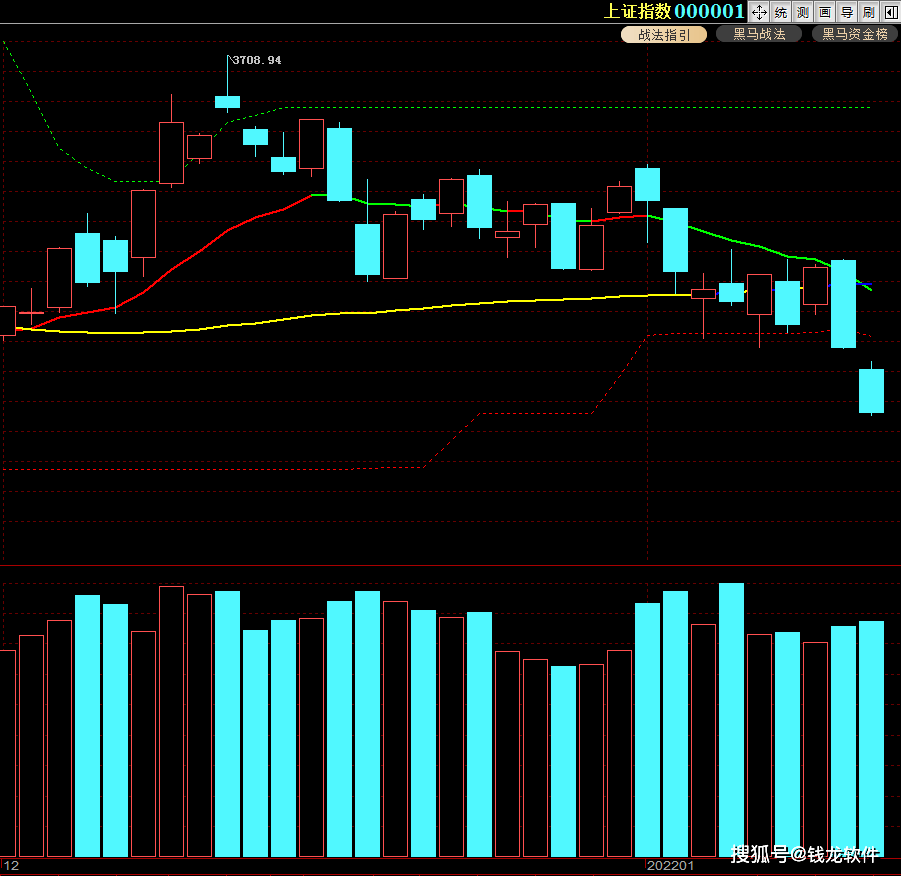901x876 pixels.
Task: Click the 导 export icon
Action: [x=847, y=12]
